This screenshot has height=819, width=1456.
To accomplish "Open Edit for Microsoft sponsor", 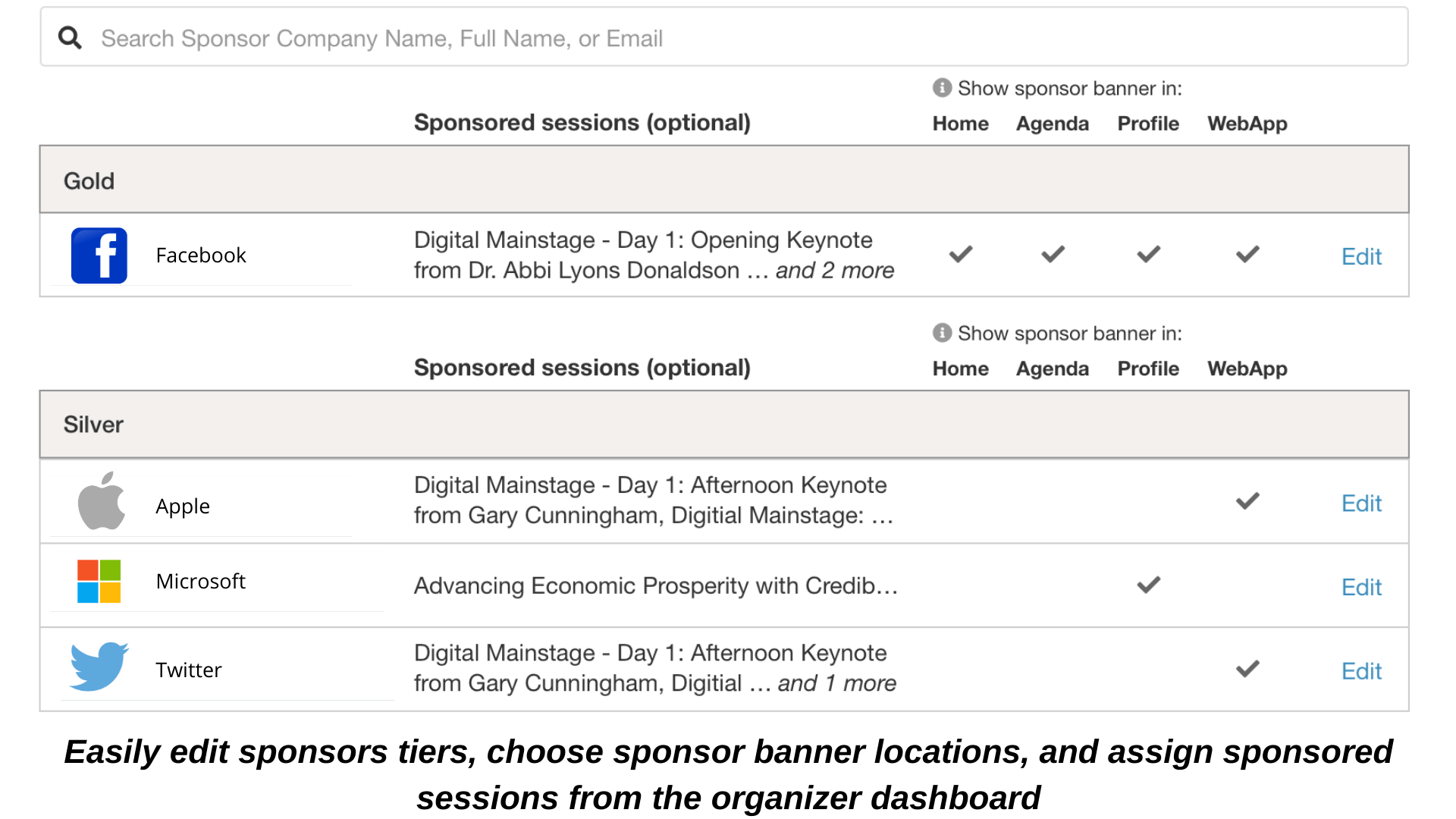I will click(1361, 587).
